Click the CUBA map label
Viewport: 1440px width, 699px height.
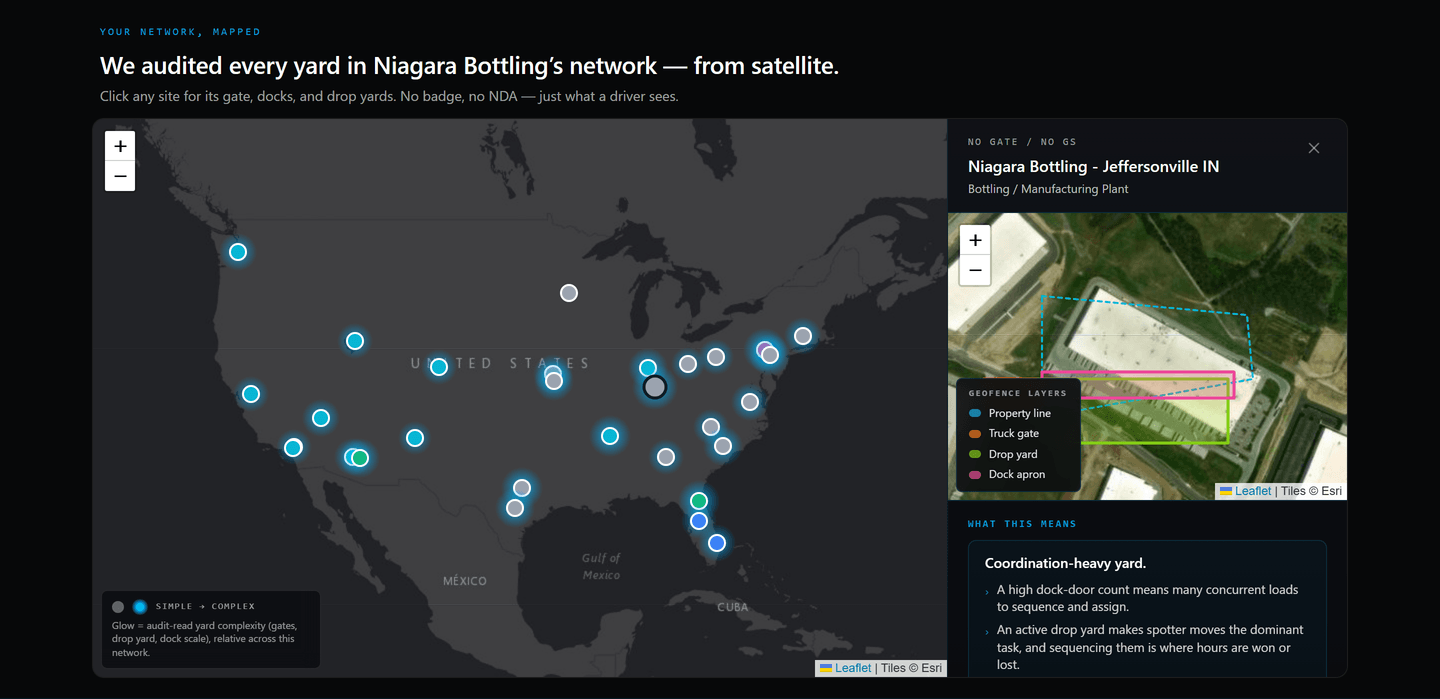click(732, 607)
